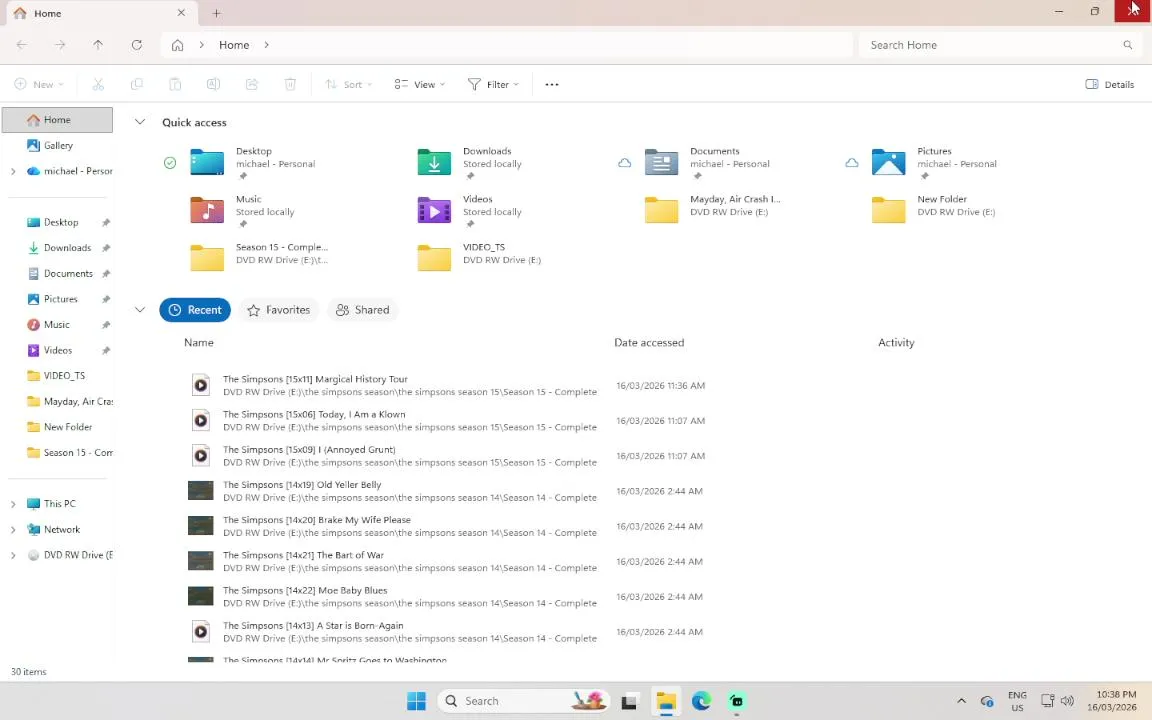This screenshot has height=720, width=1152.
Task: Open the New dropdown menu
Action: pyautogui.click(x=39, y=84)
